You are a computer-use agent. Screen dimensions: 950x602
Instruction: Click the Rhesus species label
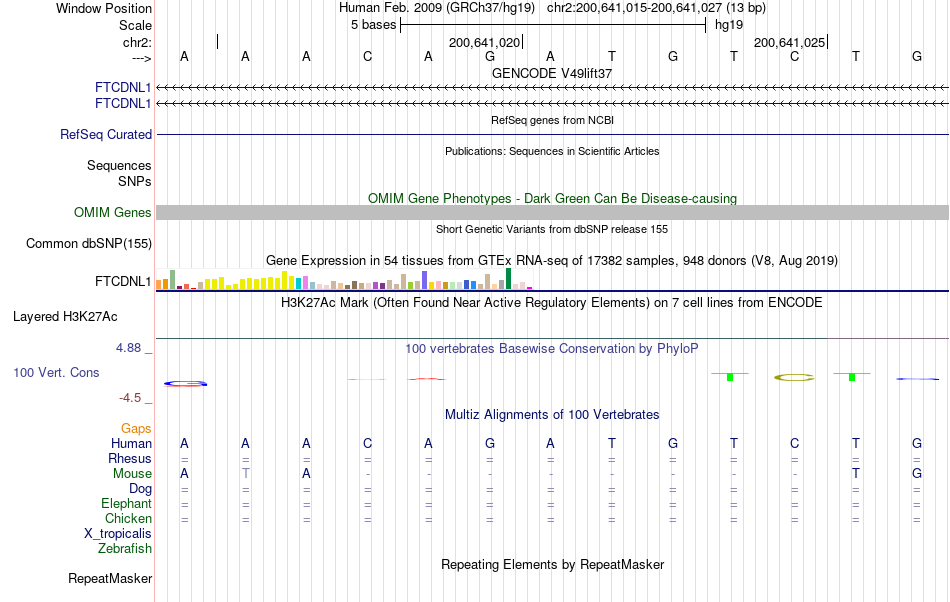(130, 458)
